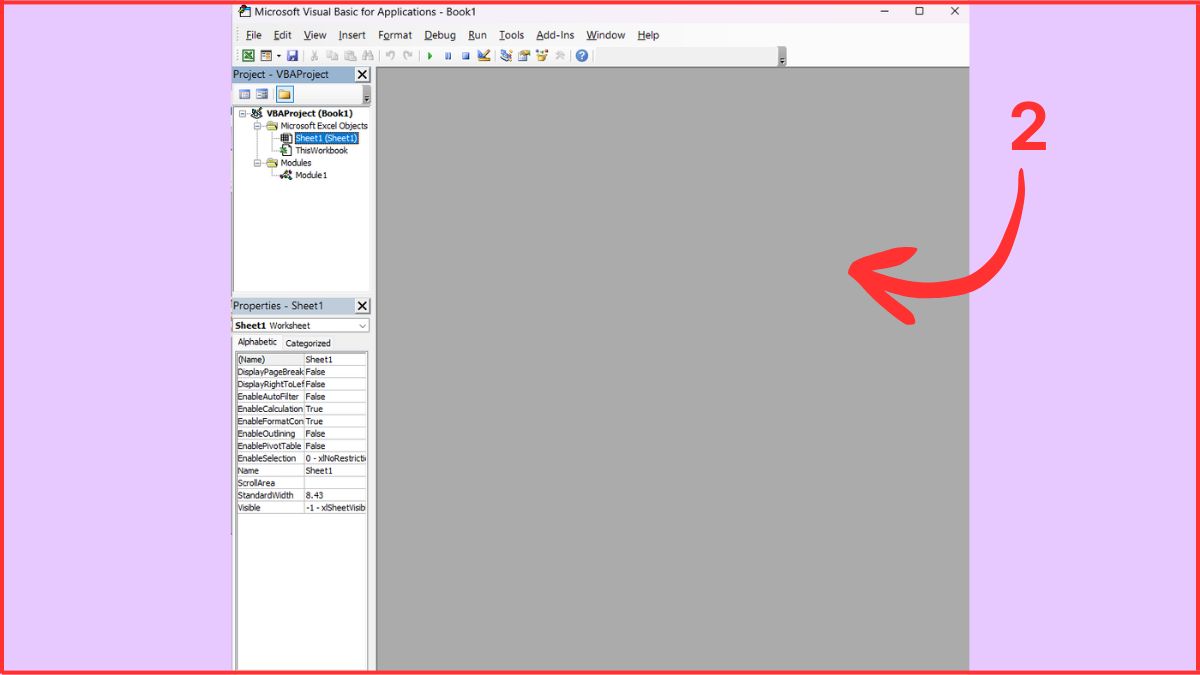Image resolution: width=1200 pixels, height=675 pixels.
Task: Click the EnablePivotTable property row
Action: 301,446
